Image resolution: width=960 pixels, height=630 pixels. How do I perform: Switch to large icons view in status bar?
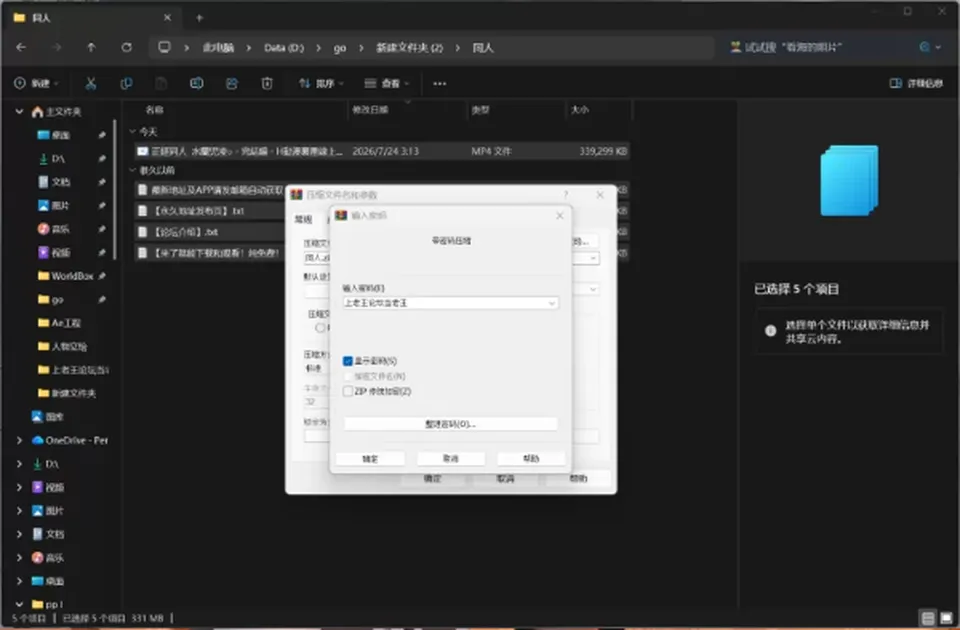(947, 618)
